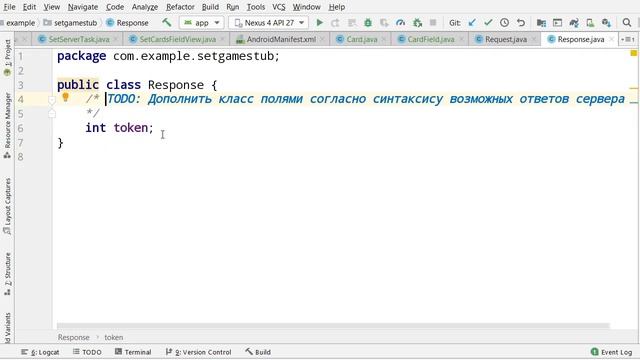
Task: Open the Profile app gauge icon
Action: (x=400, y=23)
